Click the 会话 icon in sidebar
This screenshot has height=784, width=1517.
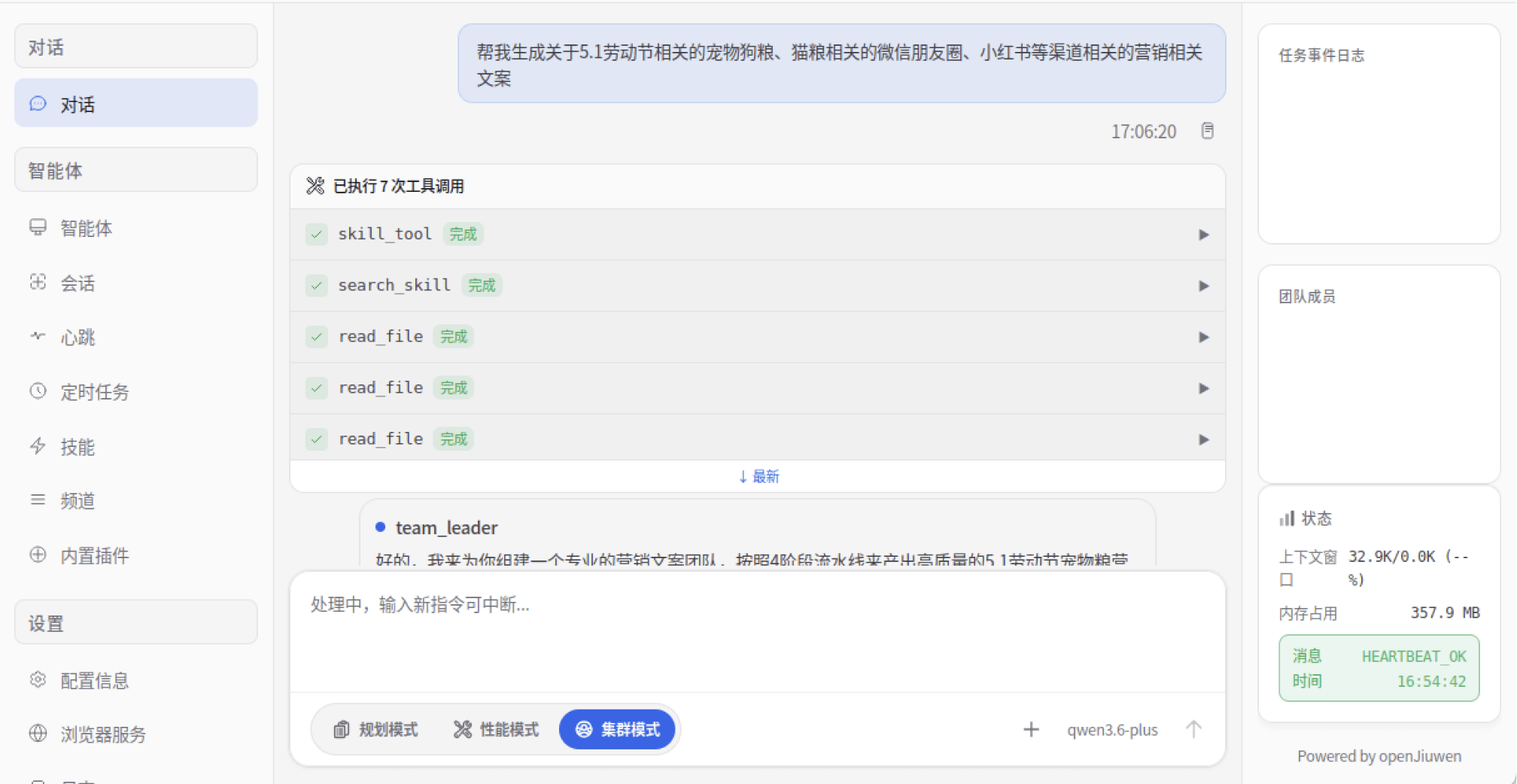point(38,282)
